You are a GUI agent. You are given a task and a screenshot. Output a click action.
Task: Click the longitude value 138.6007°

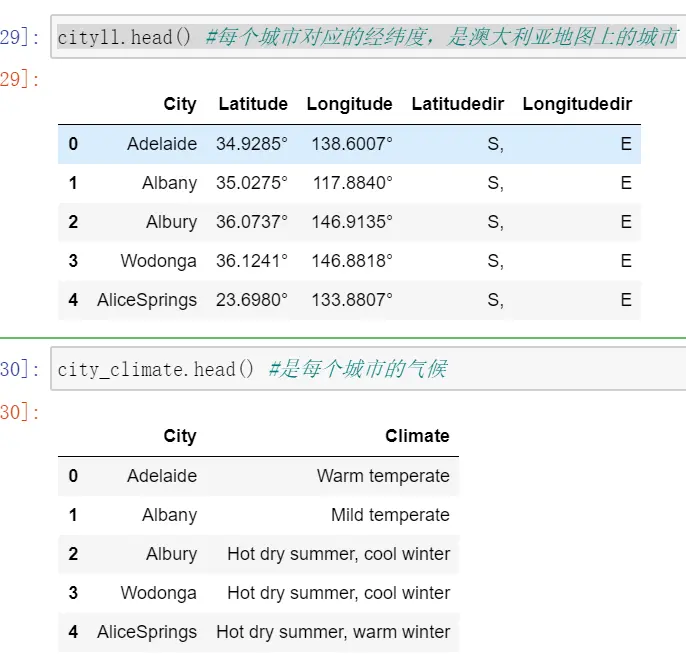coord(352,144)
